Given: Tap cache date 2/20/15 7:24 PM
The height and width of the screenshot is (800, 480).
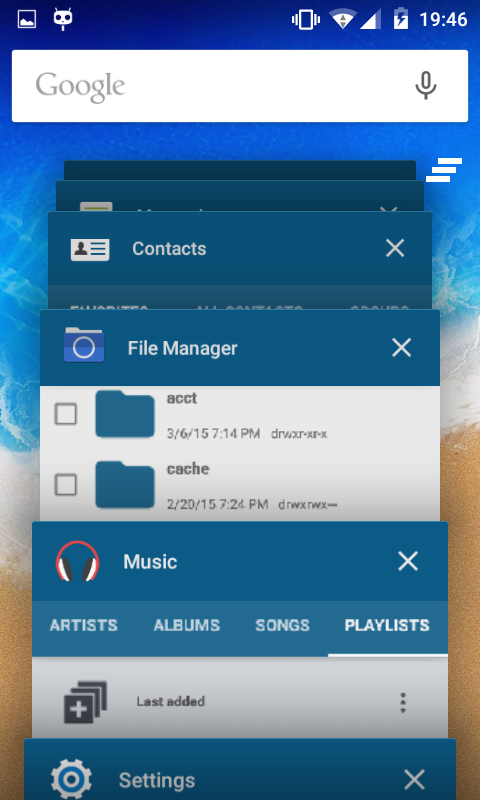Looking at the screenshot, I should click(217, 505).
